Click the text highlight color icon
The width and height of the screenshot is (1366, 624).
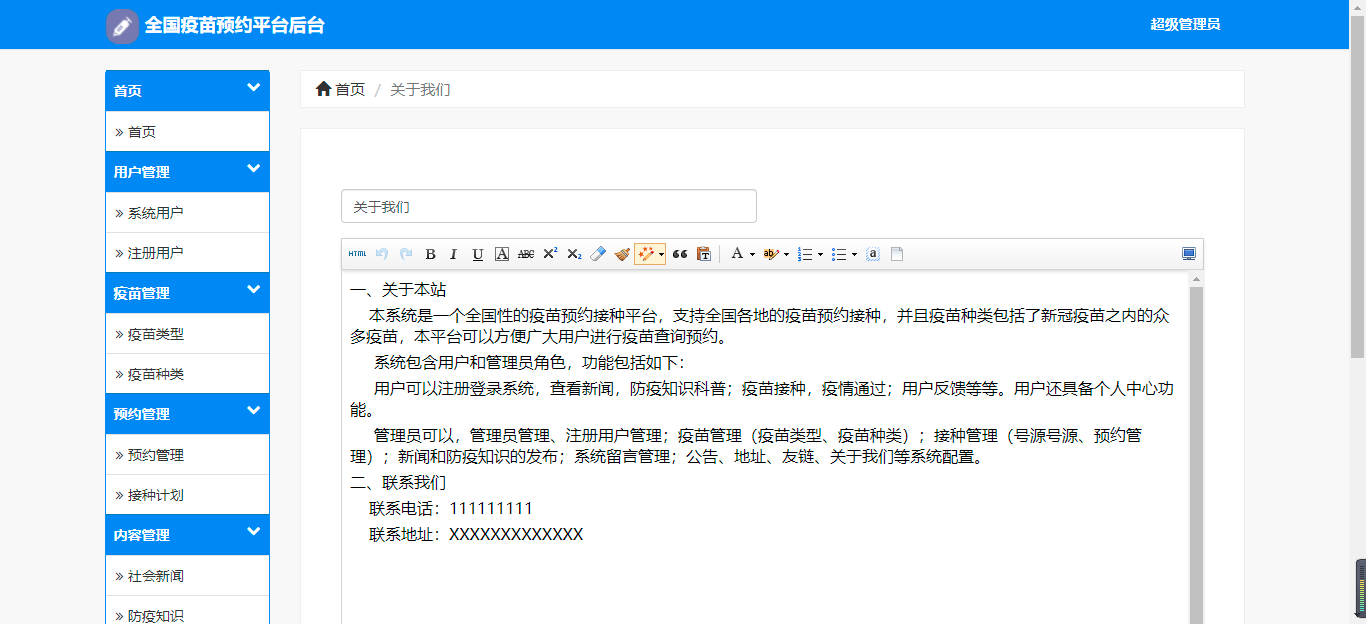(x=770, y=254)
